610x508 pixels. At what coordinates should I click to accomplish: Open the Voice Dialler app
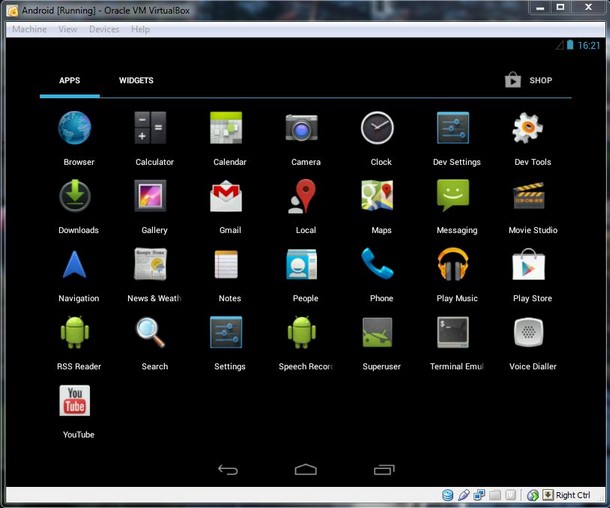coord(528,332)
